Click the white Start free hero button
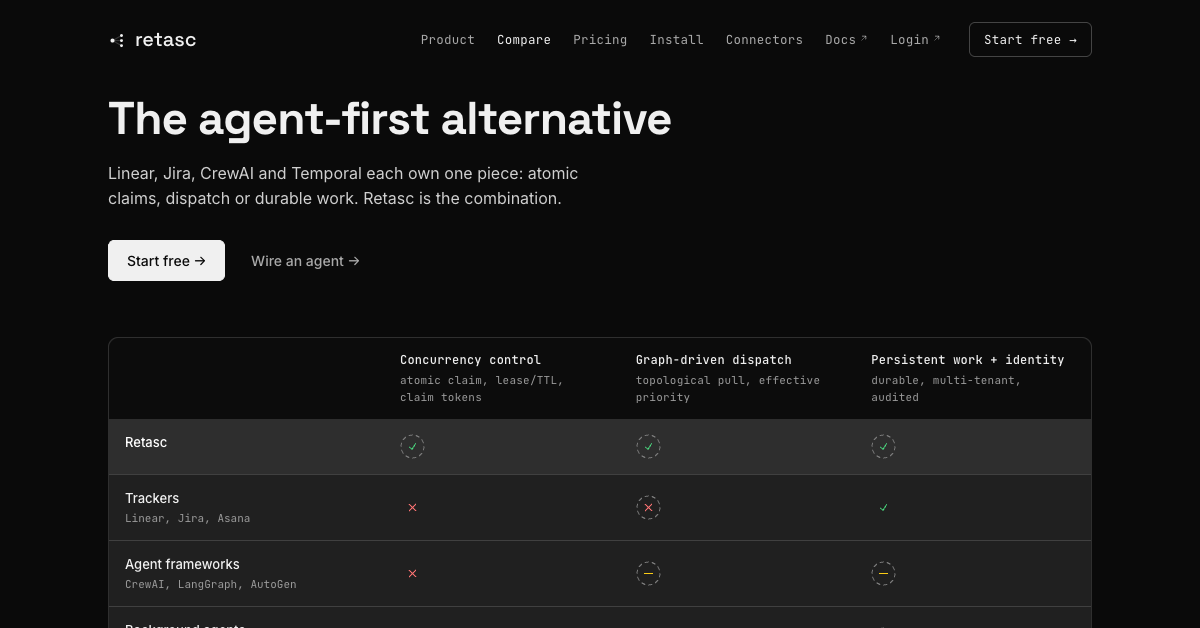Screen dimensions: 1200x628 click(x=166, y=261)
